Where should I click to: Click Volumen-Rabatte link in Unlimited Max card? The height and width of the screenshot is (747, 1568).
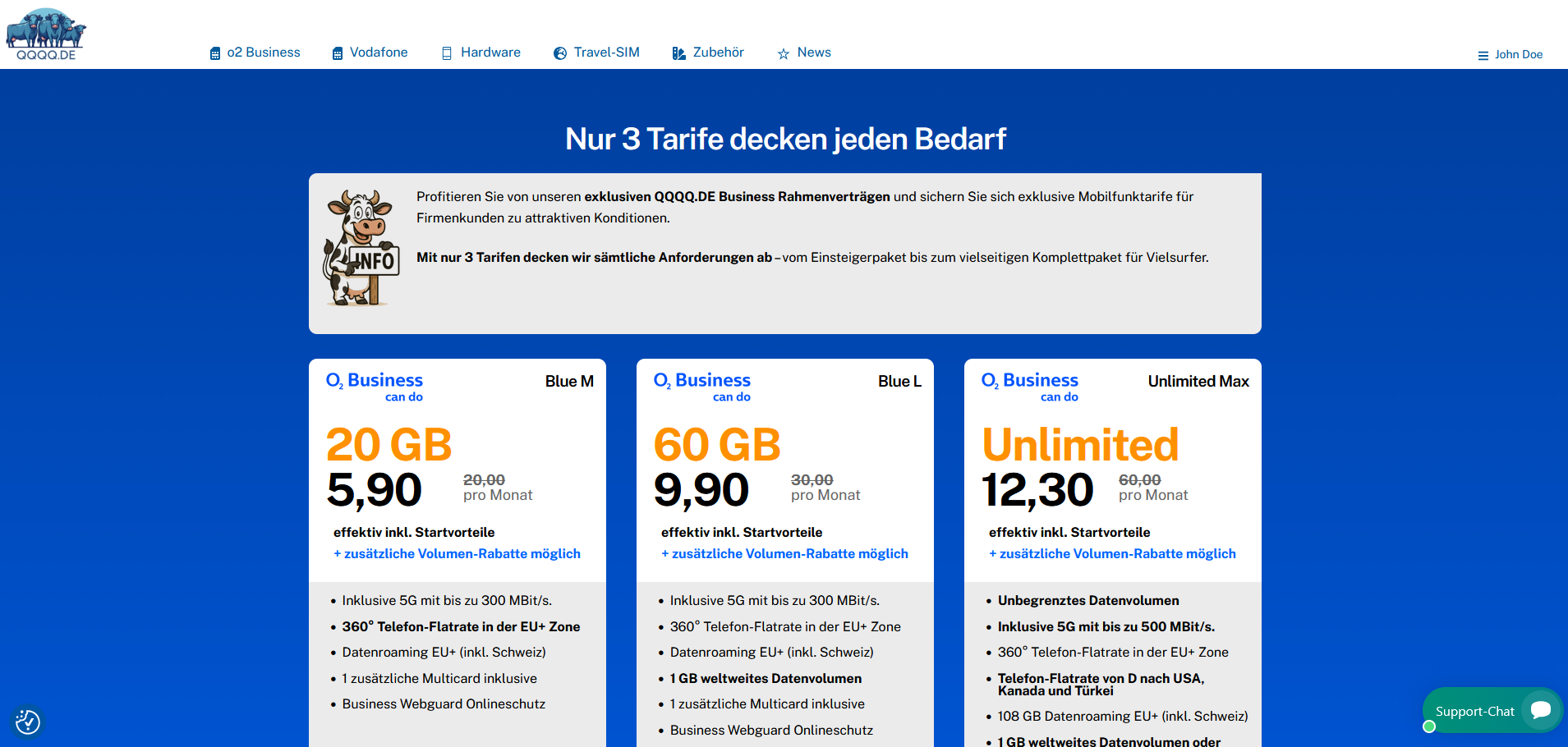[1112, 554]
